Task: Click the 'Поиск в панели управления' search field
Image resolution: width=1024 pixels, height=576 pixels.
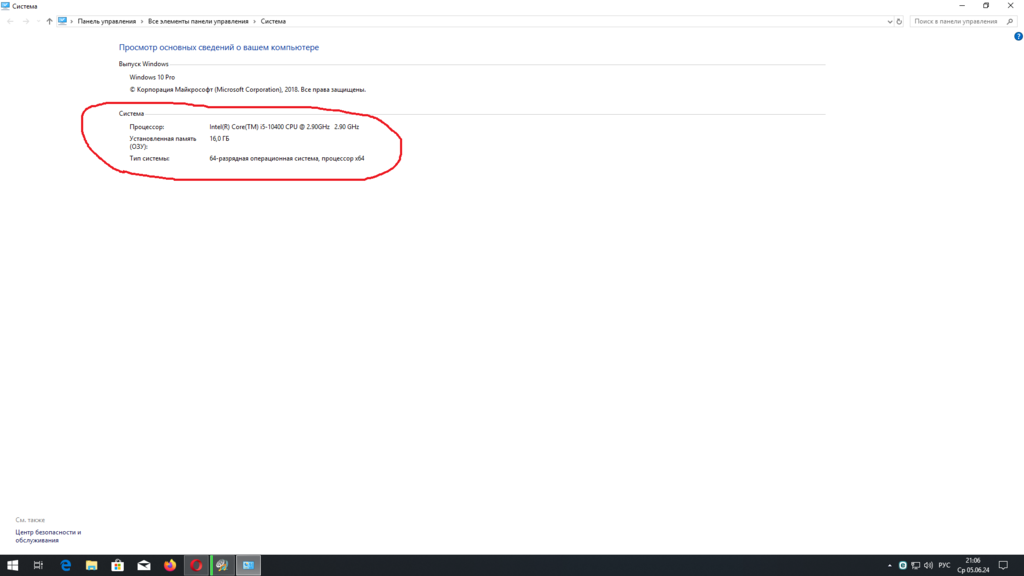Action: coord(955,21)
